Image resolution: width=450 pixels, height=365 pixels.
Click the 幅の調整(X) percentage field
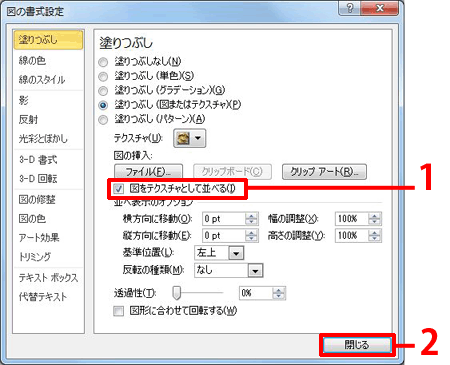tap(352, 219)
